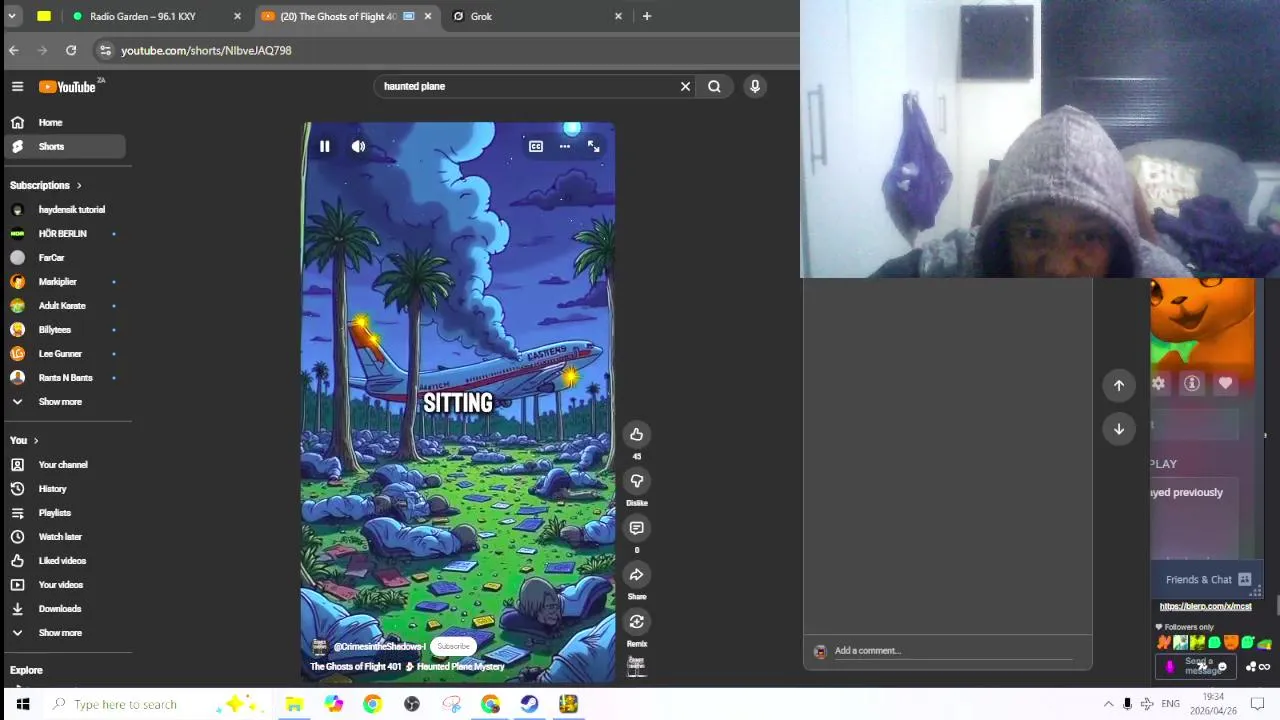
Task: Reload the YouTube page
Action: click(x=71, y=50)
